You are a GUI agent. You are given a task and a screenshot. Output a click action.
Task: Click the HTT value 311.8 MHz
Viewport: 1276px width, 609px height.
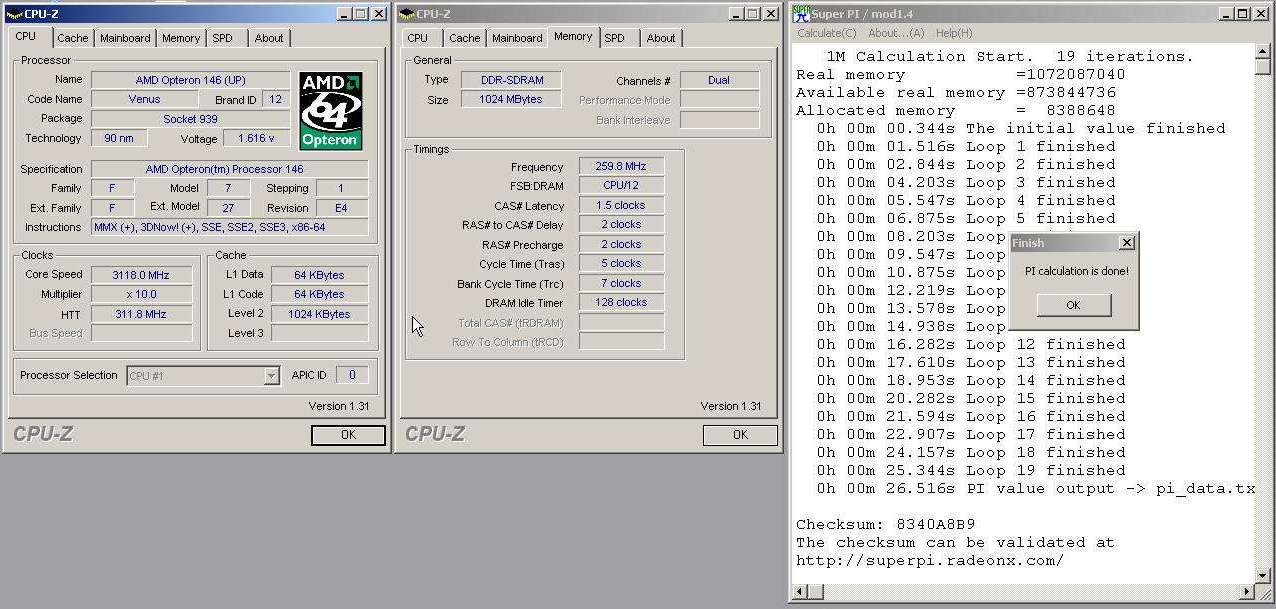[141, 314]
